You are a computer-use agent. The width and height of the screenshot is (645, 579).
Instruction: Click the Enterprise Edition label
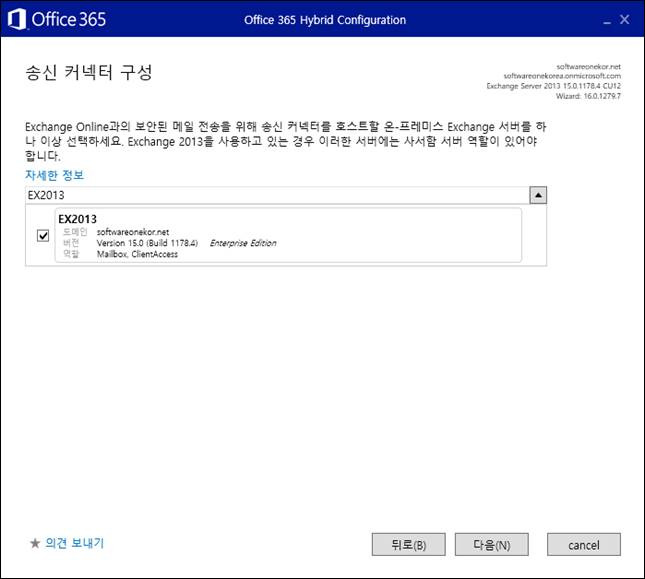(243, 243)
